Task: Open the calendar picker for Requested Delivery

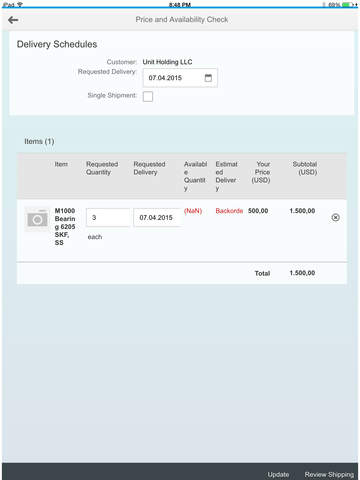Action: coord(208,78)
